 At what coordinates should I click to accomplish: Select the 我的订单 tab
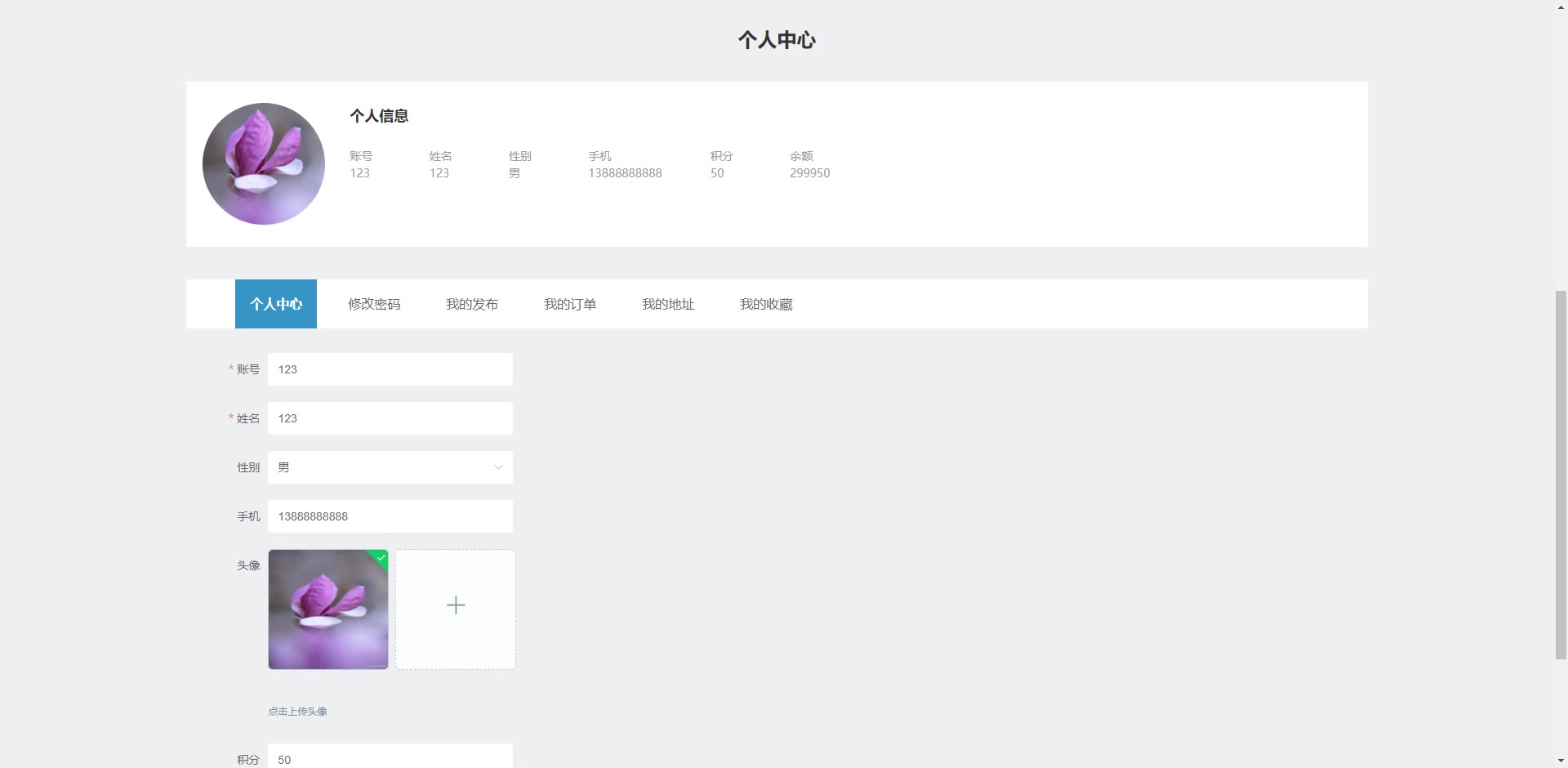(x=570, y=304)
